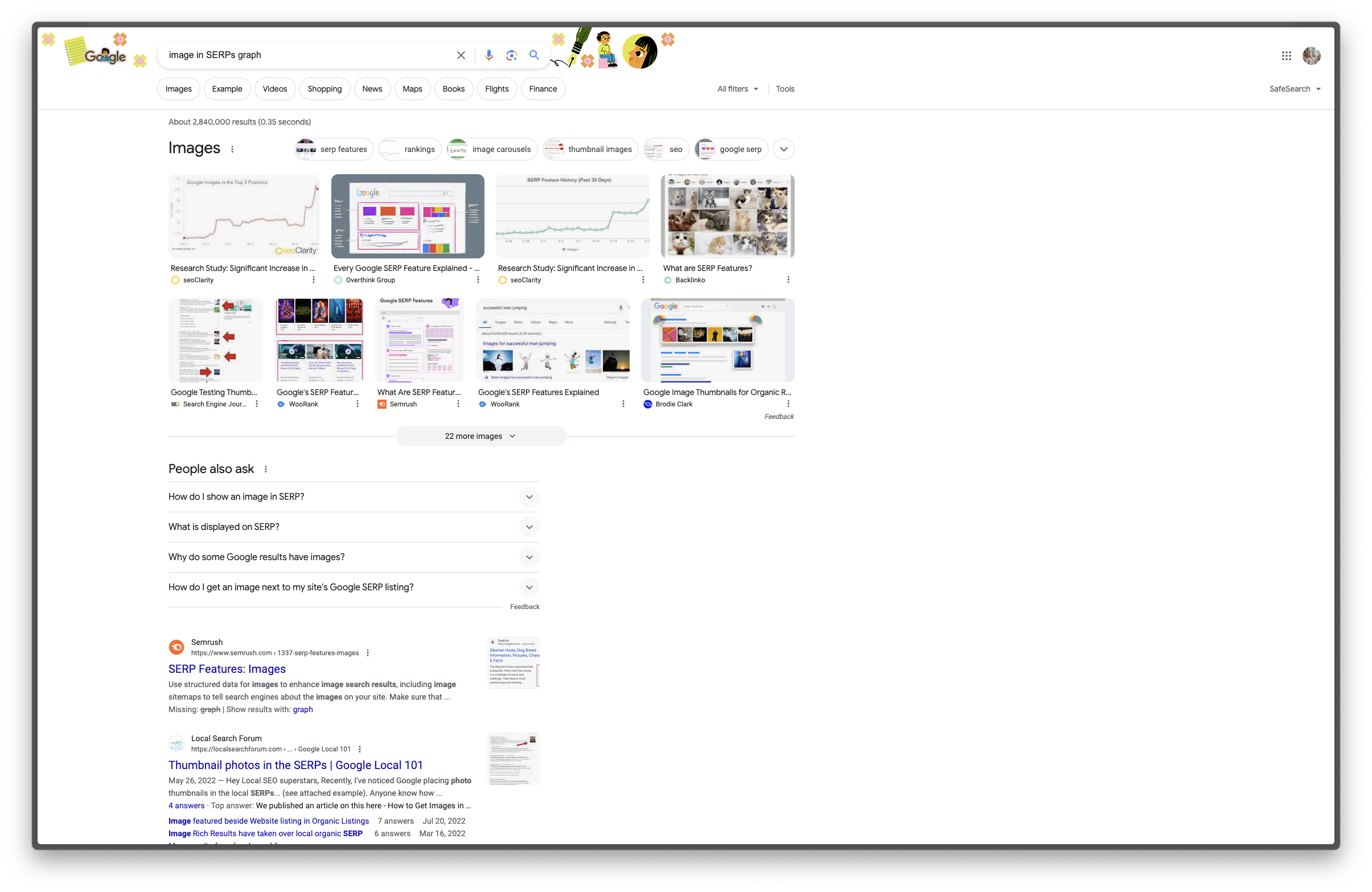The width and height of the screenshot is (1372, 892).
Task: Select the "serp features" image chip
Action: coord(334,149)
